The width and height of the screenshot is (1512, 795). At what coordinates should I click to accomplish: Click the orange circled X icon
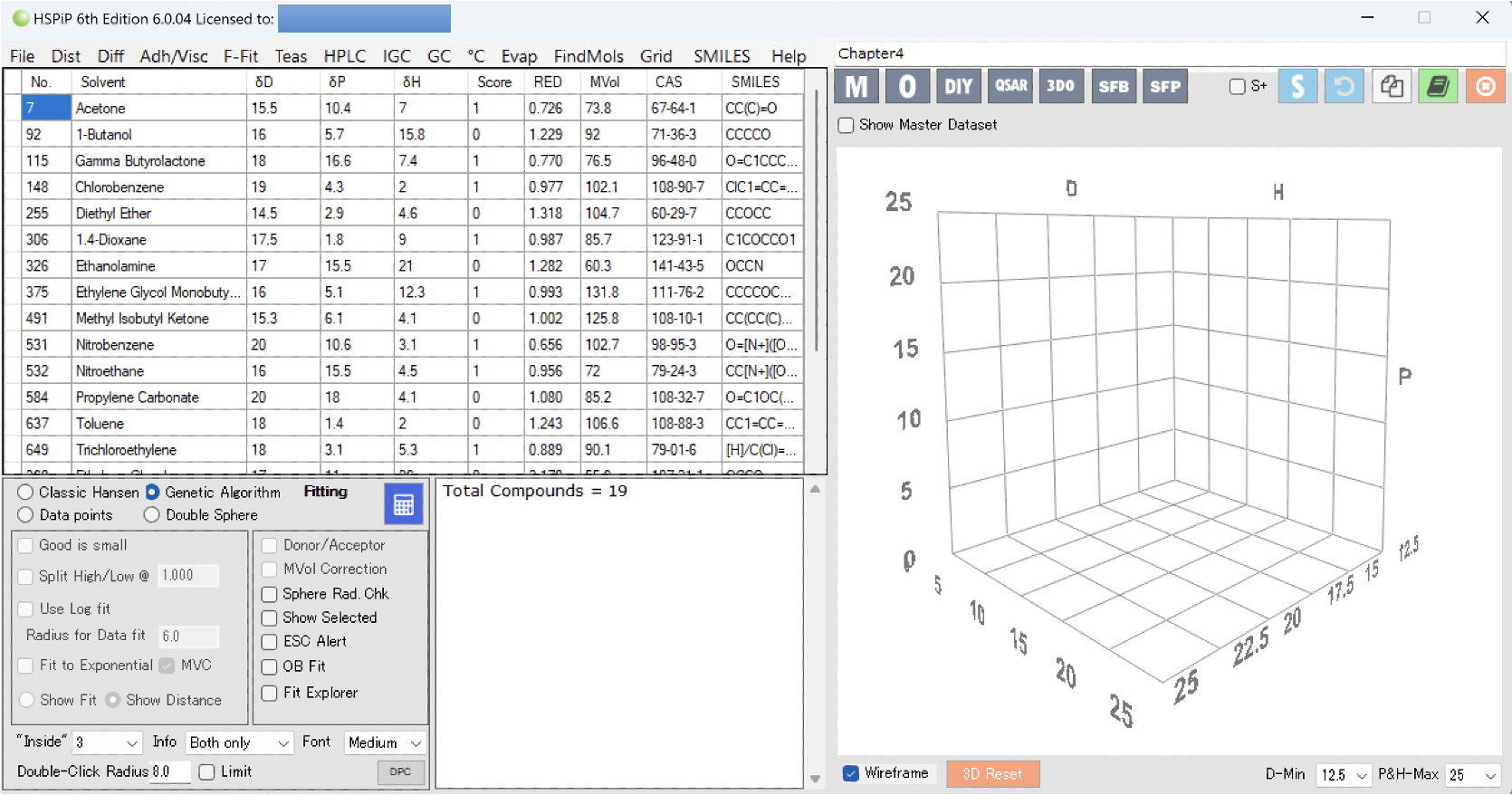(x=1485, y=87)
